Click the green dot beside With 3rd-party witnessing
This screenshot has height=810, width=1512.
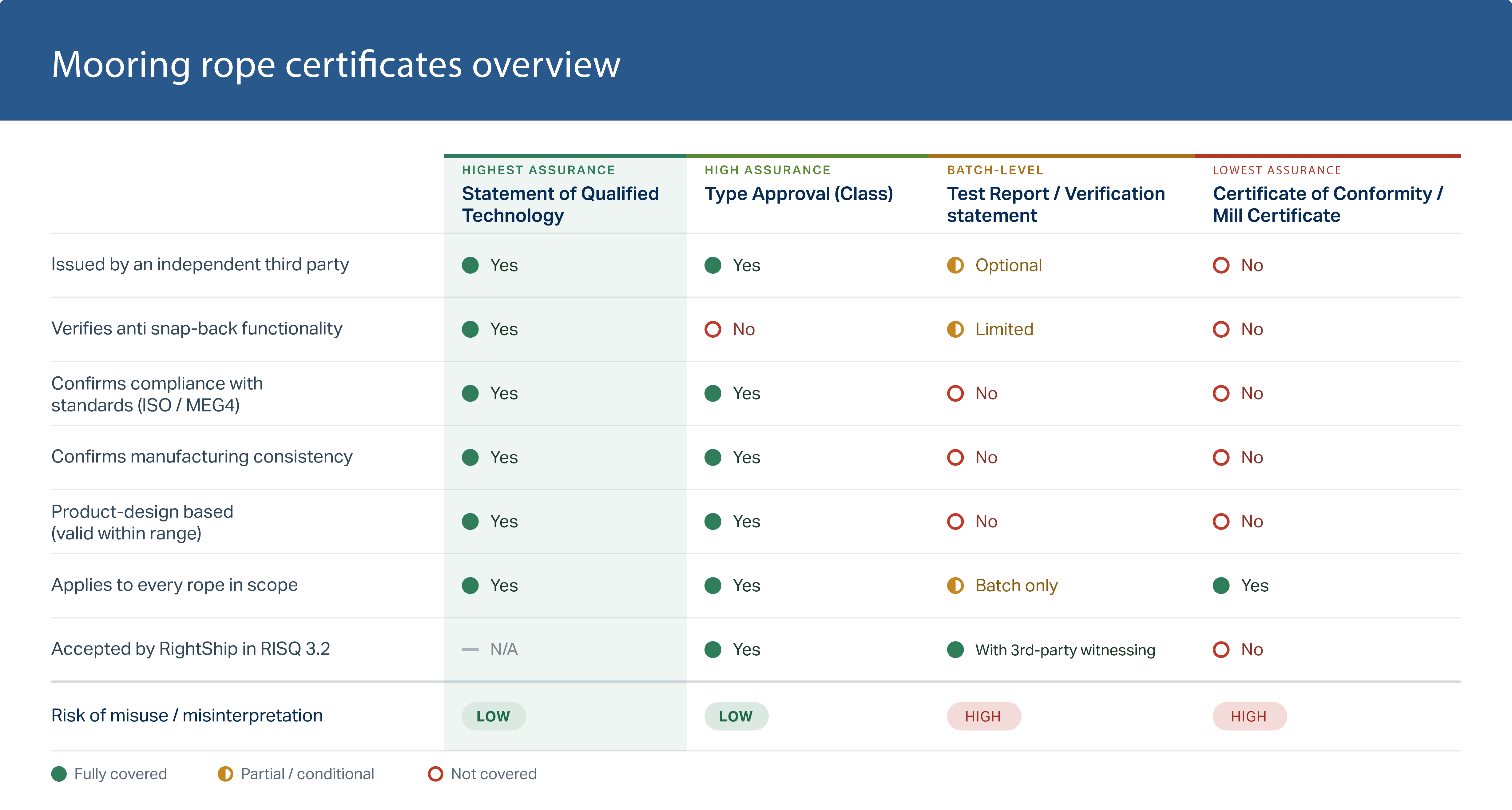pyautogui.click(x=955, y=650)
